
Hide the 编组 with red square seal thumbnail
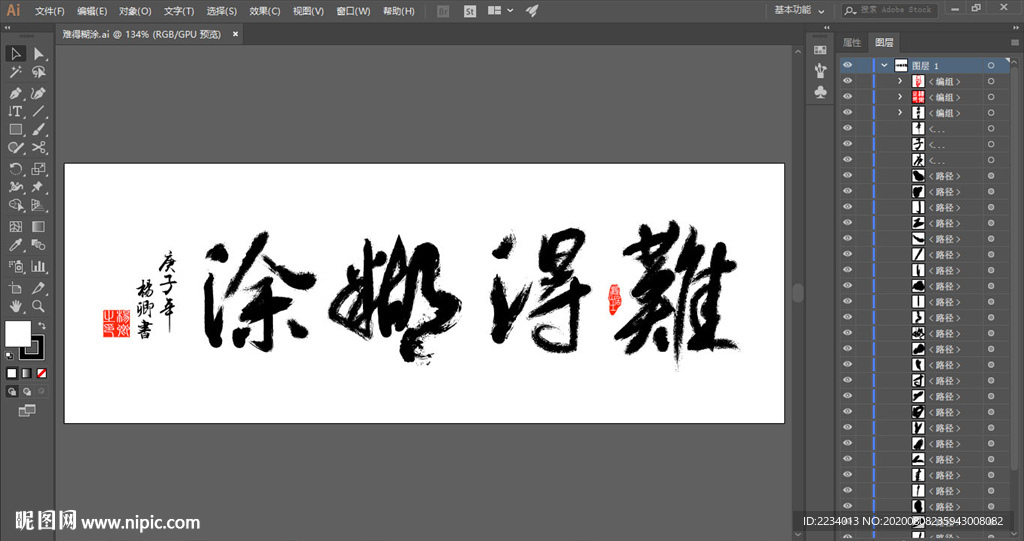(x=848, y=97)
